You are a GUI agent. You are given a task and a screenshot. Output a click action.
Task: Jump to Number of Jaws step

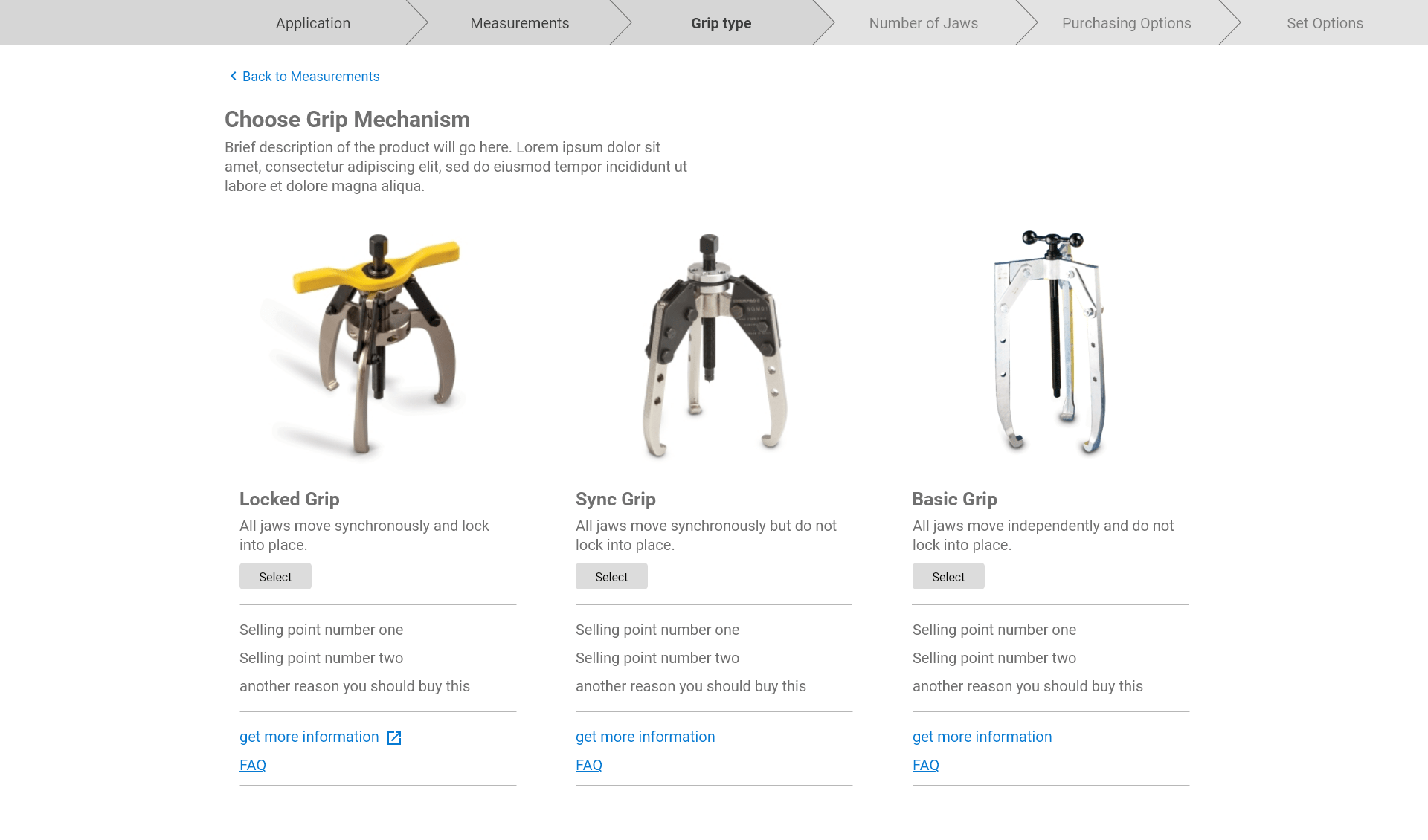coord(923,23)
